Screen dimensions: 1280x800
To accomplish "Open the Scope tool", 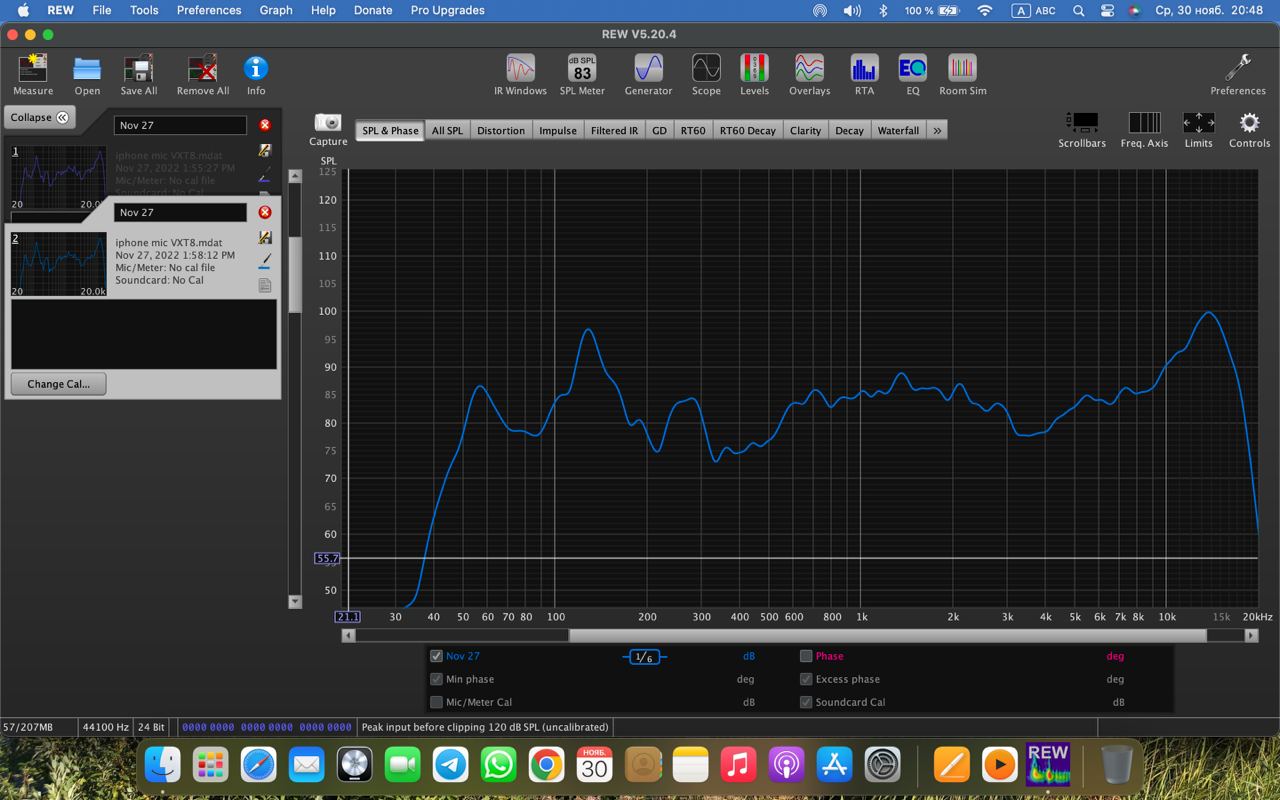I will (706, 67).
